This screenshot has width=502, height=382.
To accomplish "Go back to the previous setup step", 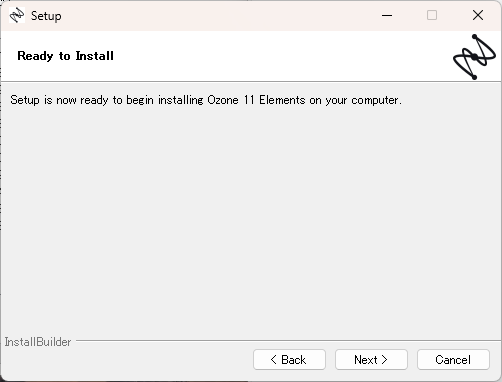I will [289, 360].
